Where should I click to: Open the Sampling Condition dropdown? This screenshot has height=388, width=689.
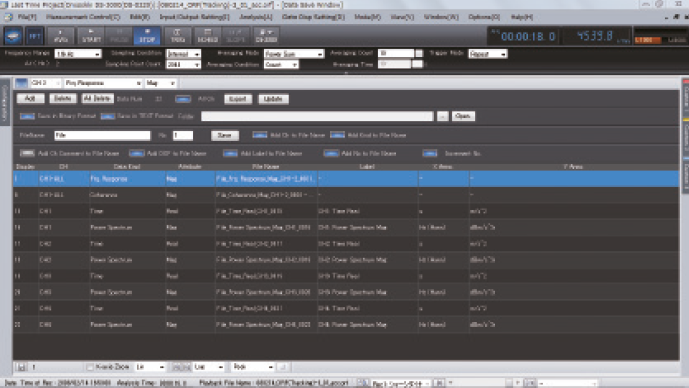(x=184, y=54)
